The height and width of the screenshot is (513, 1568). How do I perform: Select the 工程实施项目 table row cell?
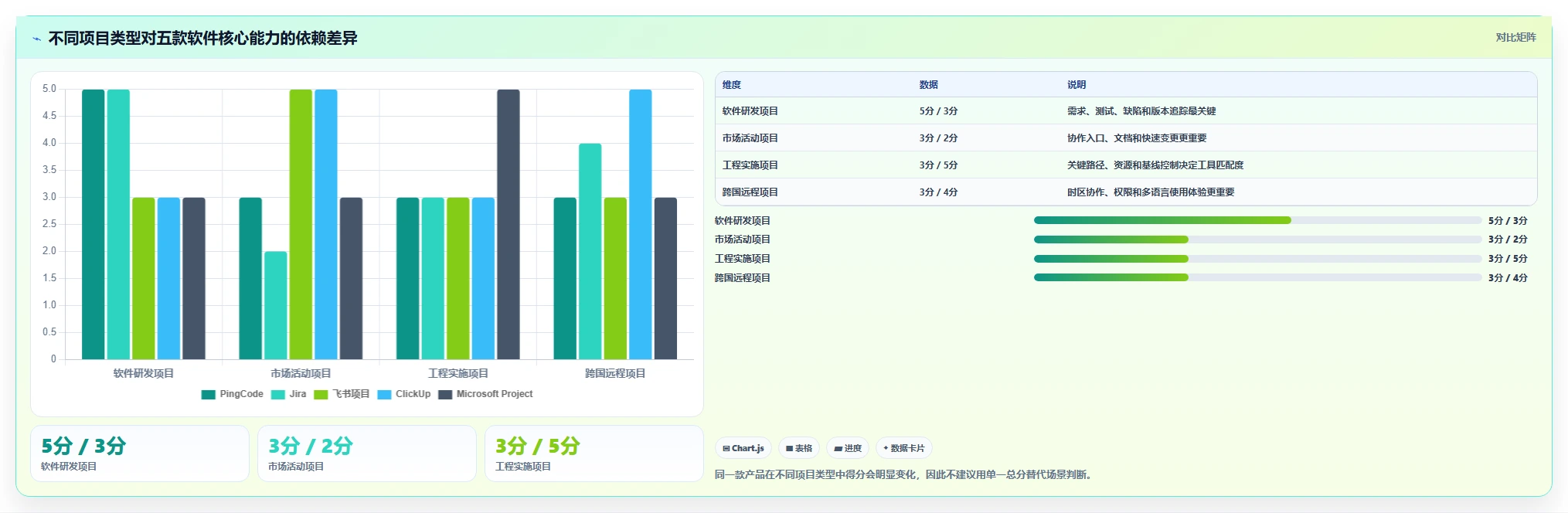(750, 165)
